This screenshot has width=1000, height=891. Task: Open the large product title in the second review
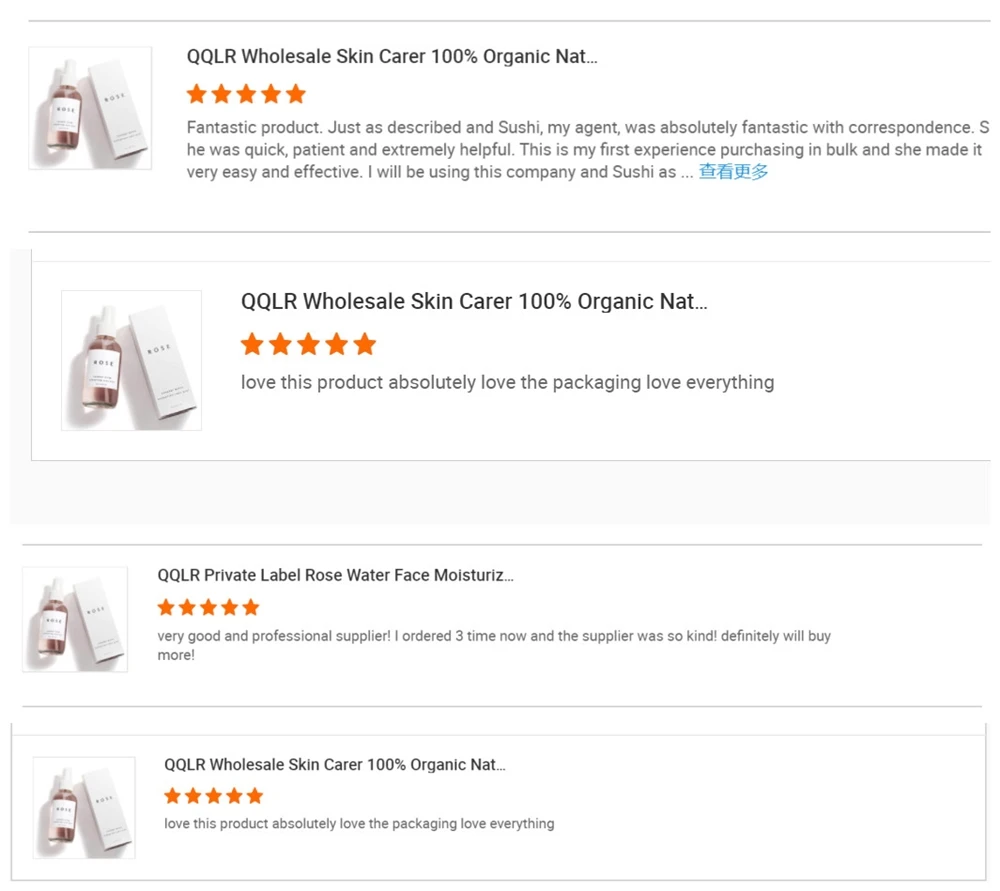[474, 302]
